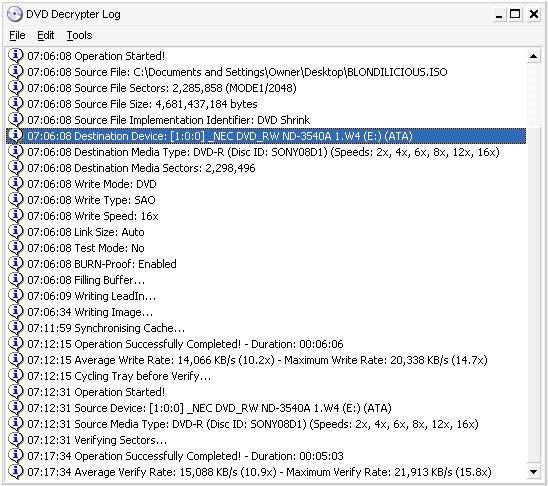Screen dimensions: 548x486
Task: Maximize the DVD Decrypter Log window
Action: click(515, 14)
